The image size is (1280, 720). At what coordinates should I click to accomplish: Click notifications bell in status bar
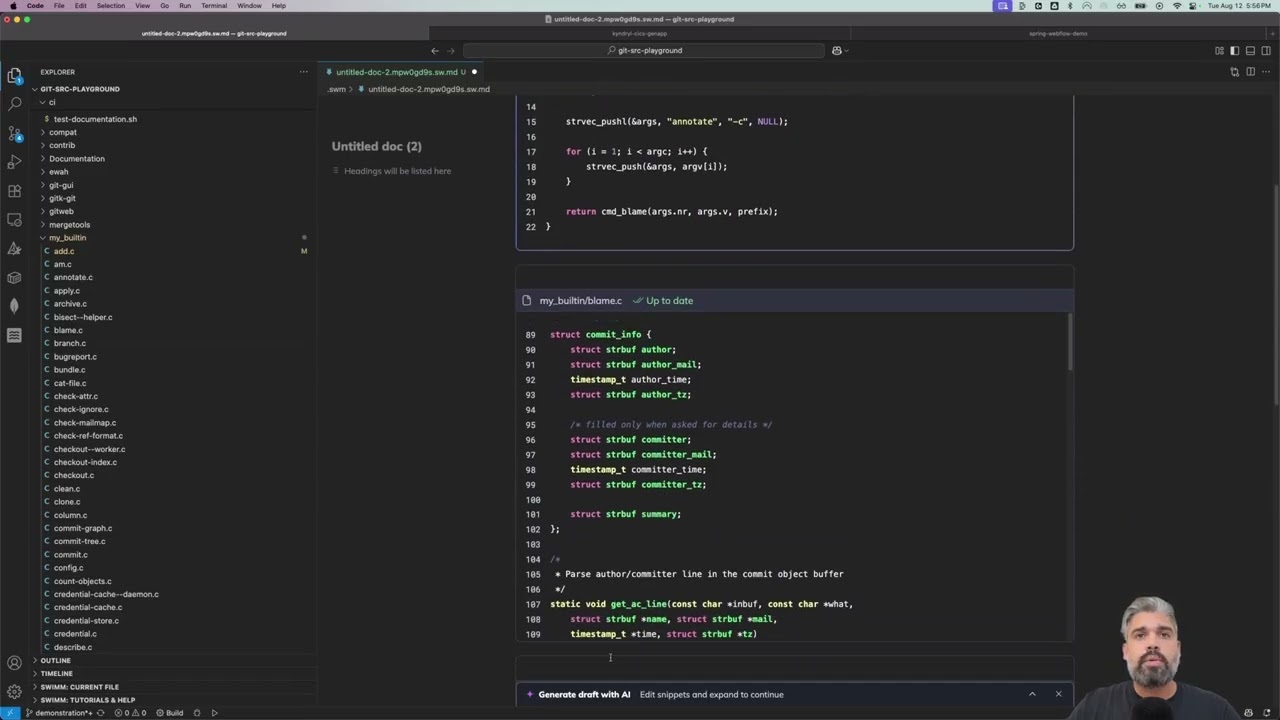[x=1266, y=713]
